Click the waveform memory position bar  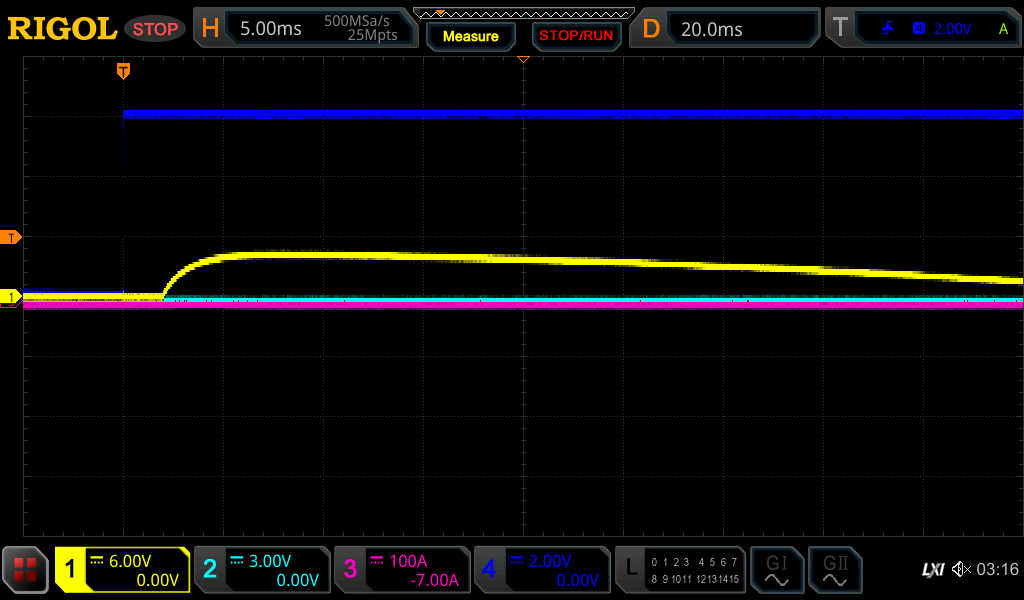(x=523, y=13)
